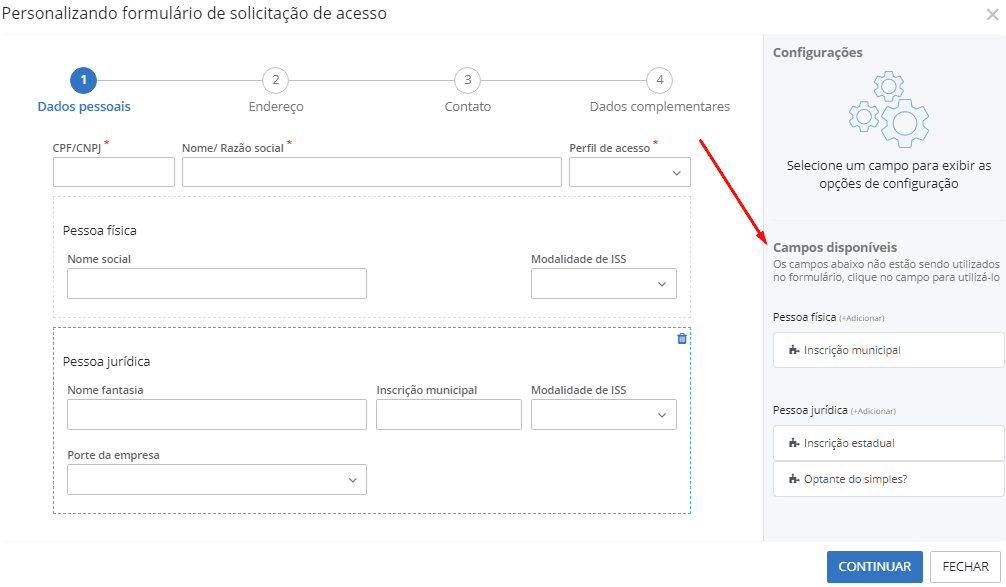Click +Adicionar next to Pessoa física
This screenshot has height=587, width=1006.
(x=862, y=318)
